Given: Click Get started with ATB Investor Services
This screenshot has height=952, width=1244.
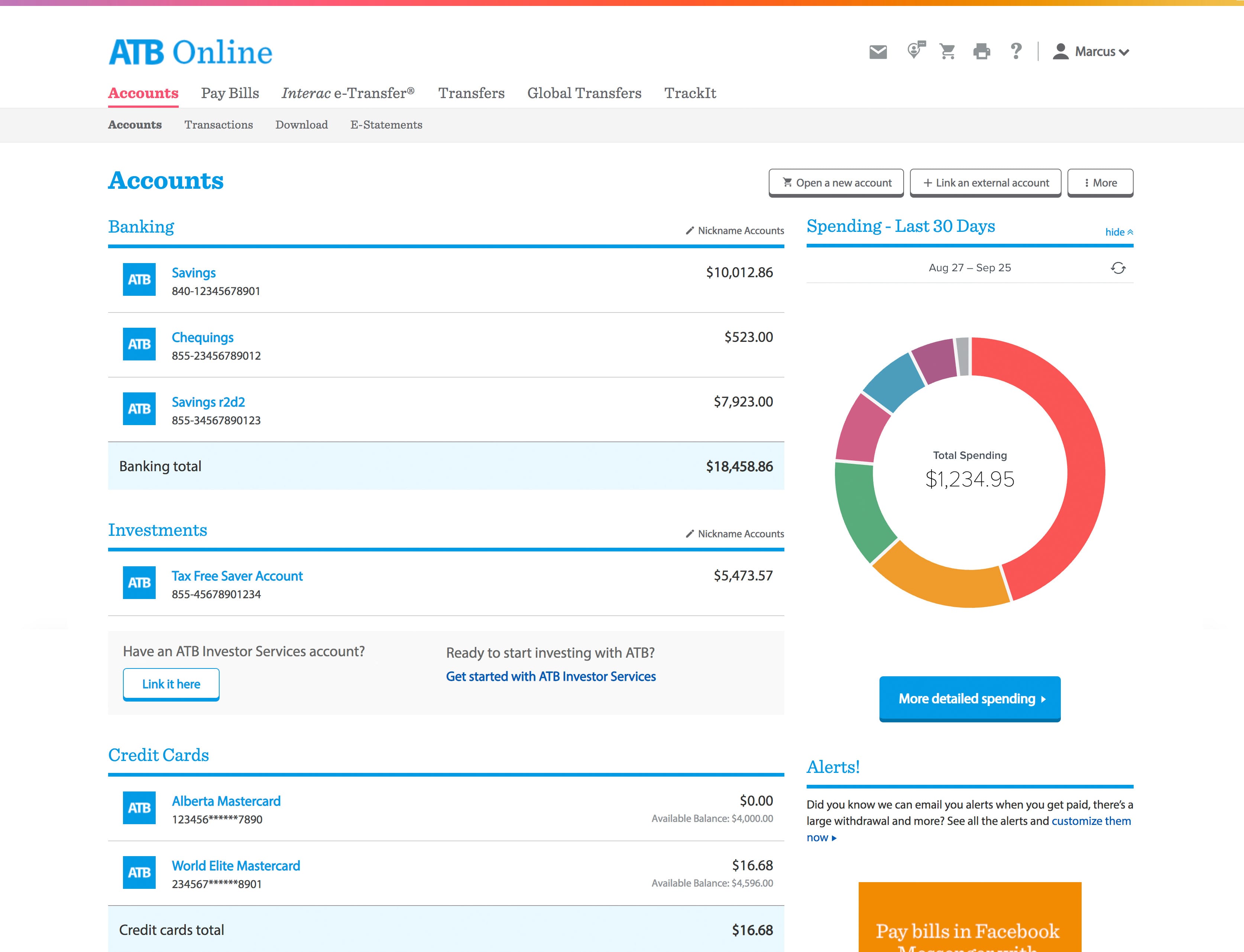Looking at the screenshot, I should click(551, 676).
